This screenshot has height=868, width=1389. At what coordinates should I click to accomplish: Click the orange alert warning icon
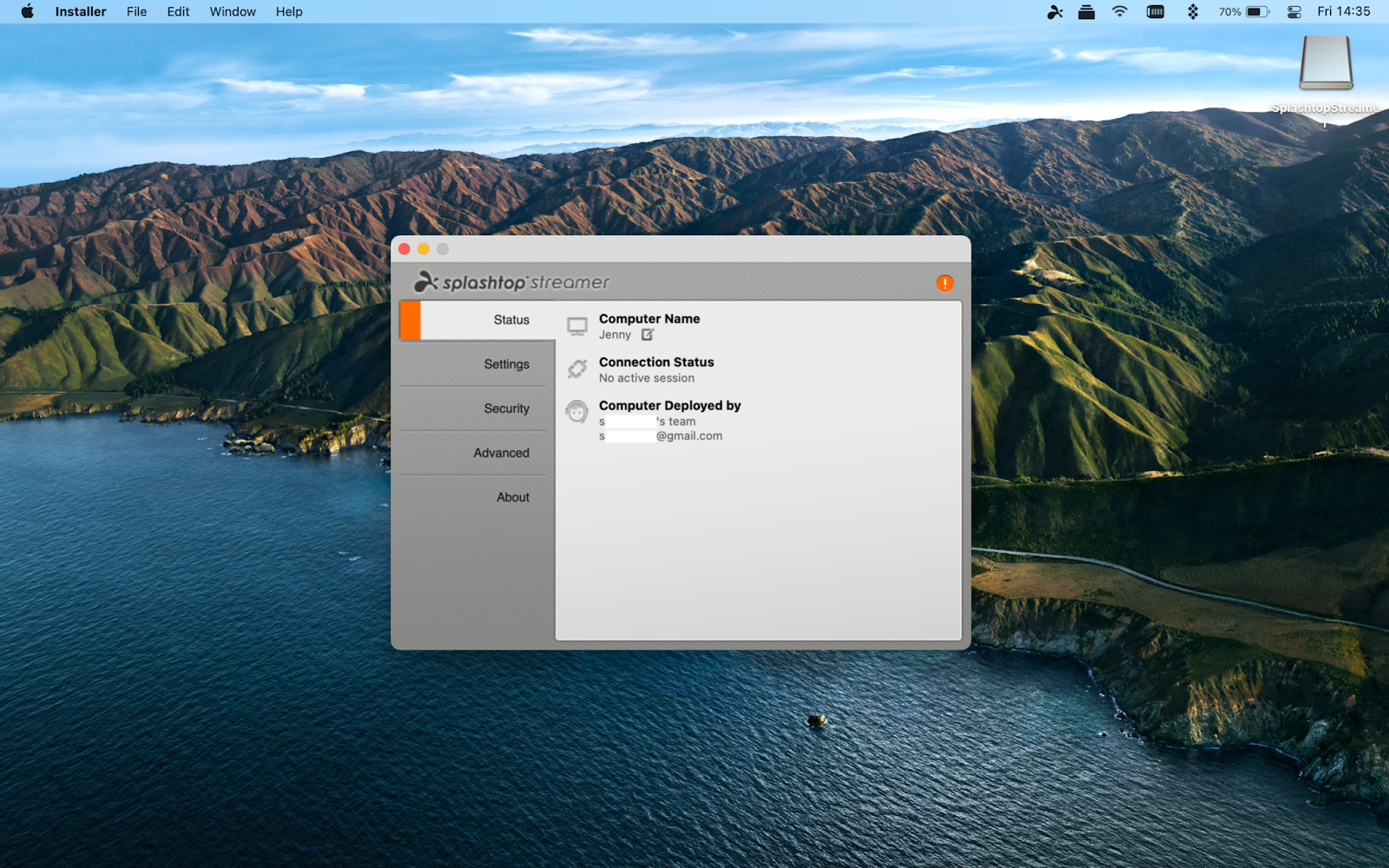(945, 283)
